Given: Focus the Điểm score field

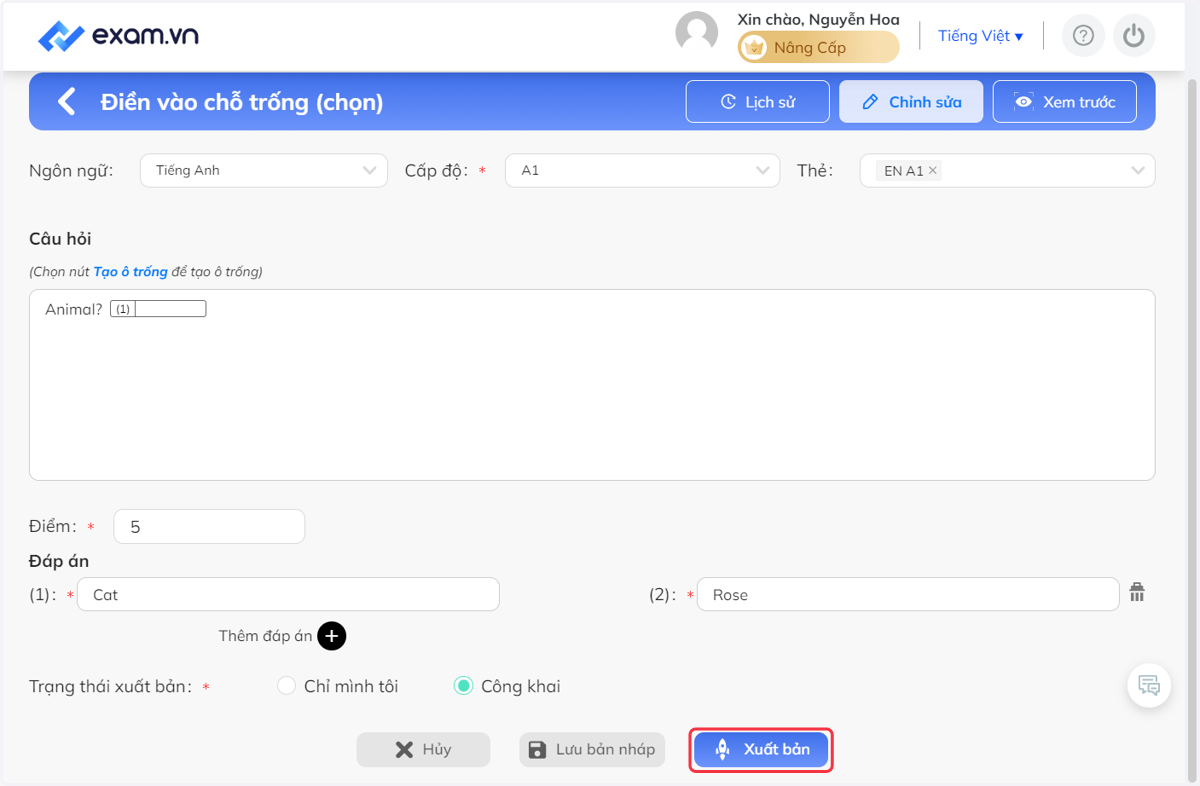Looking at the screenshot, I should point(209,527).
